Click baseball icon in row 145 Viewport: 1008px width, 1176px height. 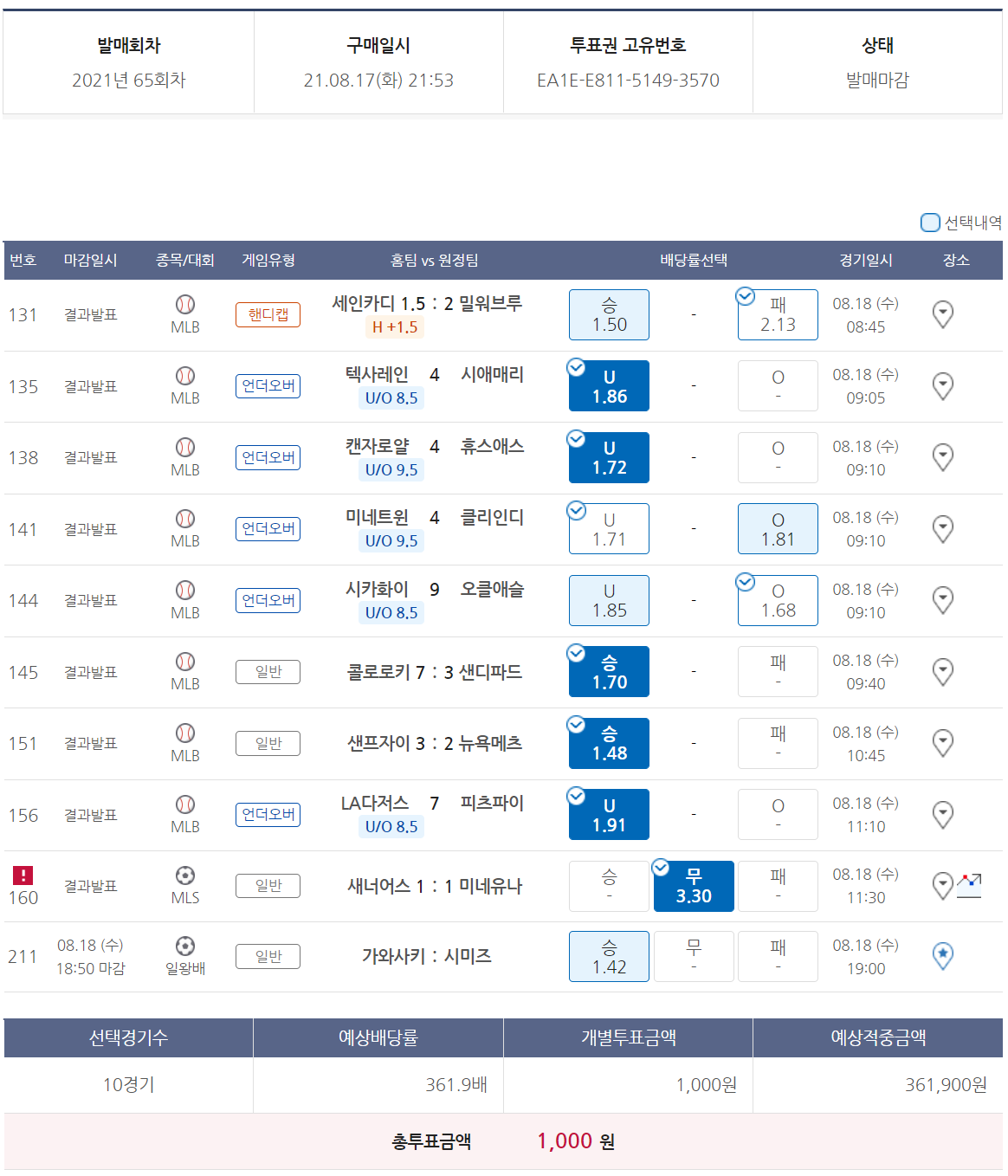tap(185, 661)
